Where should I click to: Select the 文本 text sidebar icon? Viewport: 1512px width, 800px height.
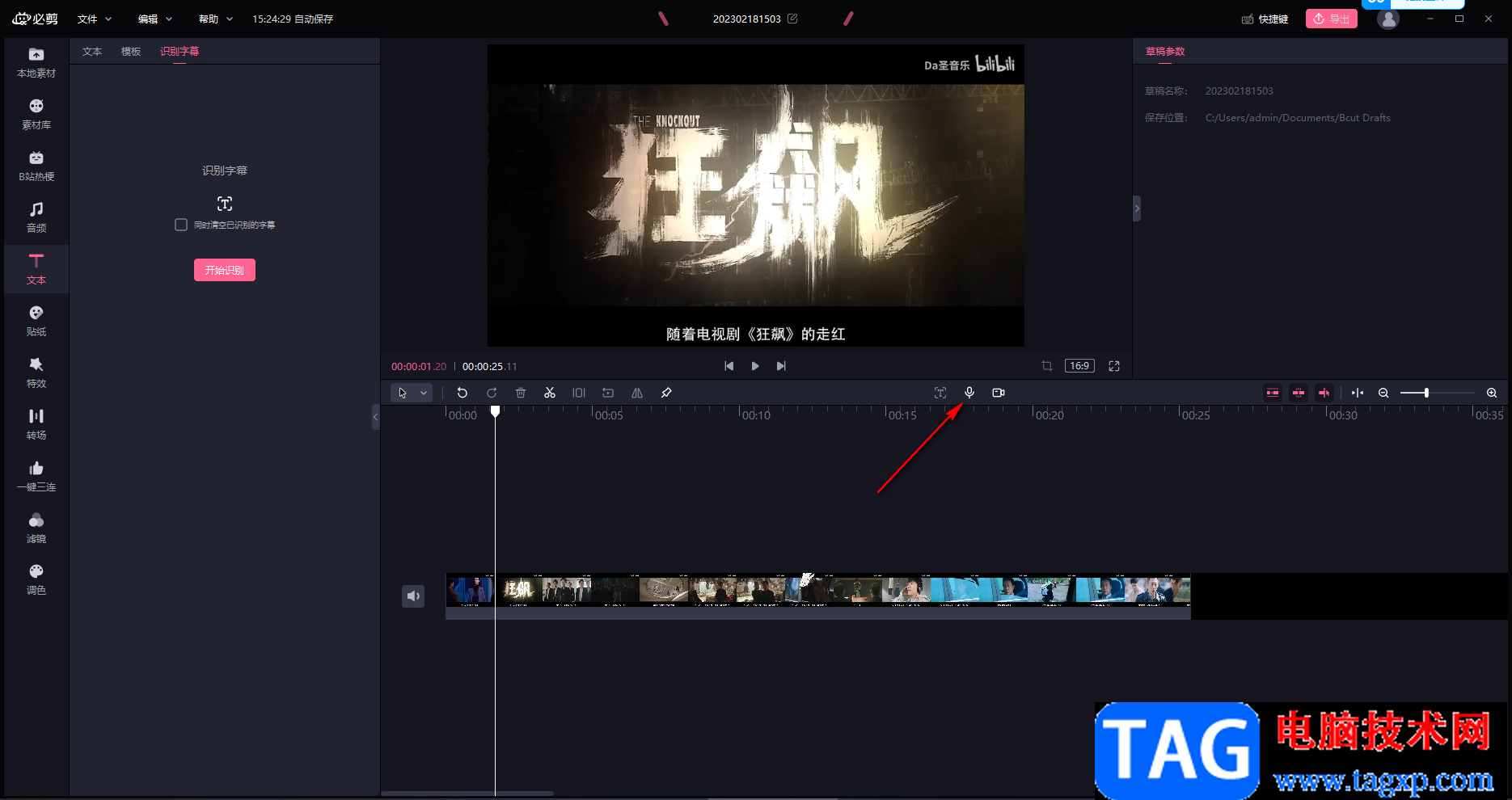point(36,269)
